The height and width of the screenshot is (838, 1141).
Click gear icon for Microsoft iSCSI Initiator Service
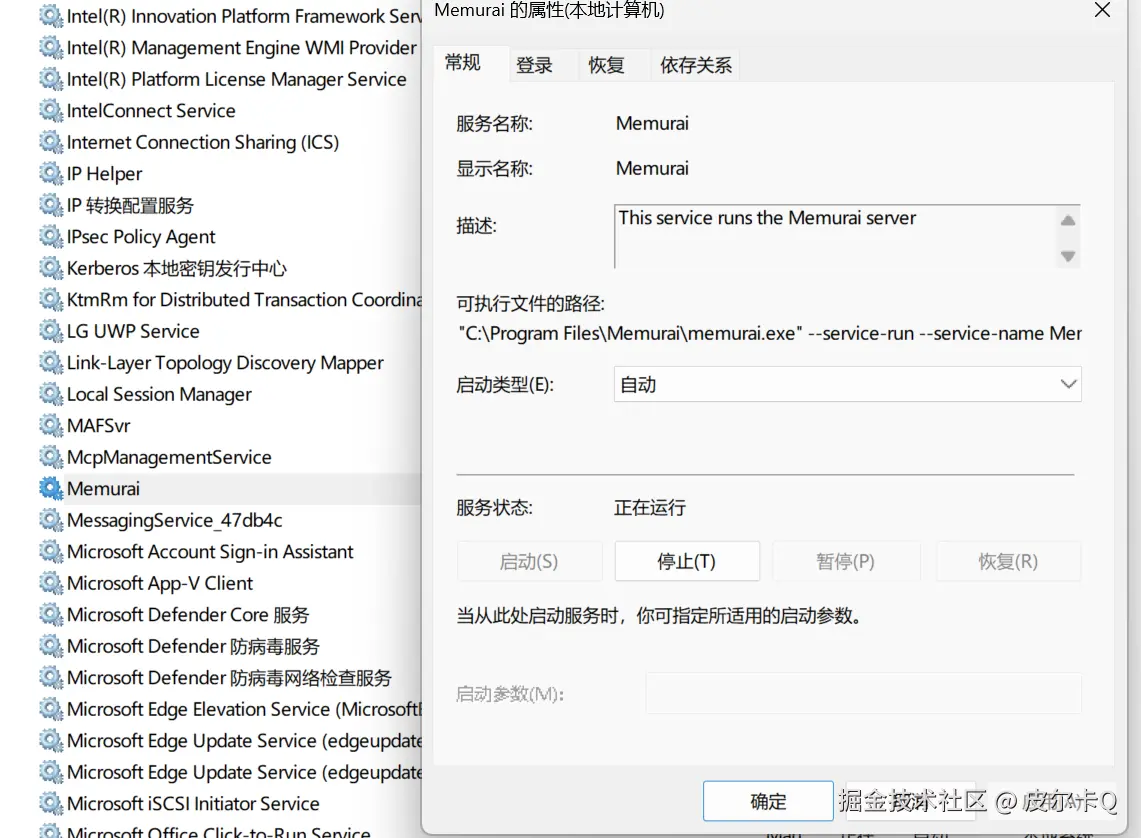coord(51,804)
